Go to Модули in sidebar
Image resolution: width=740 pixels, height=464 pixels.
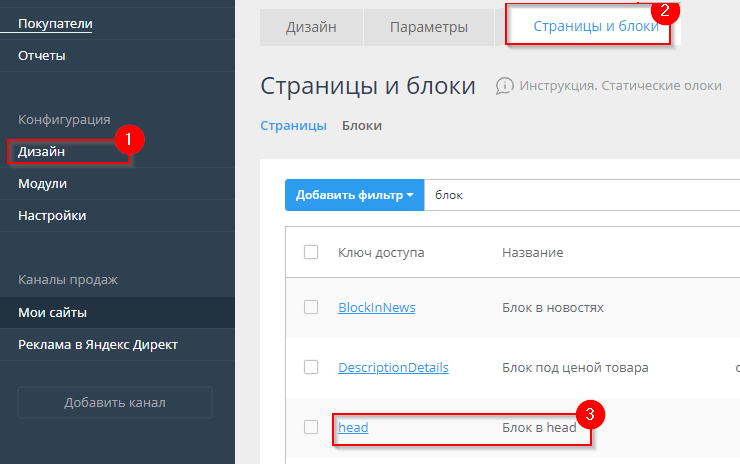tap(42, 184)
